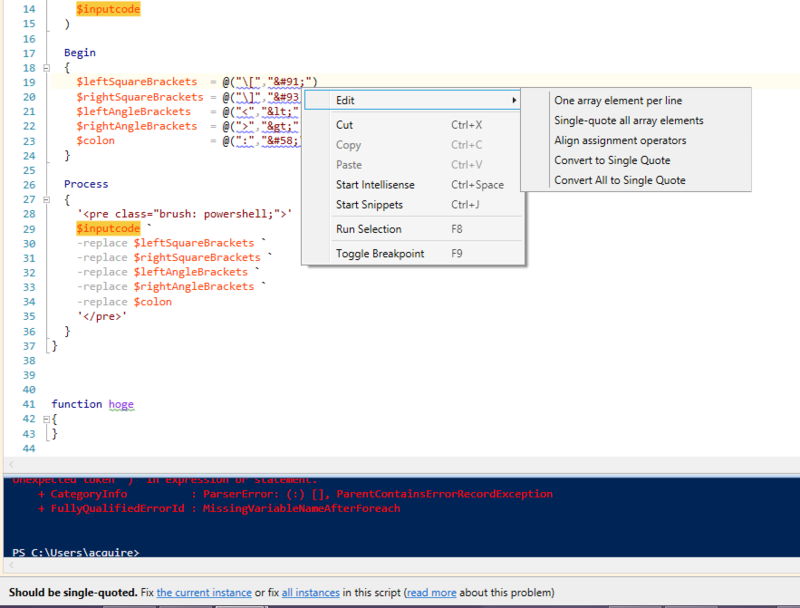
Task: Fix all instances link
Action: pyautogui.click(x=310, y=593)
